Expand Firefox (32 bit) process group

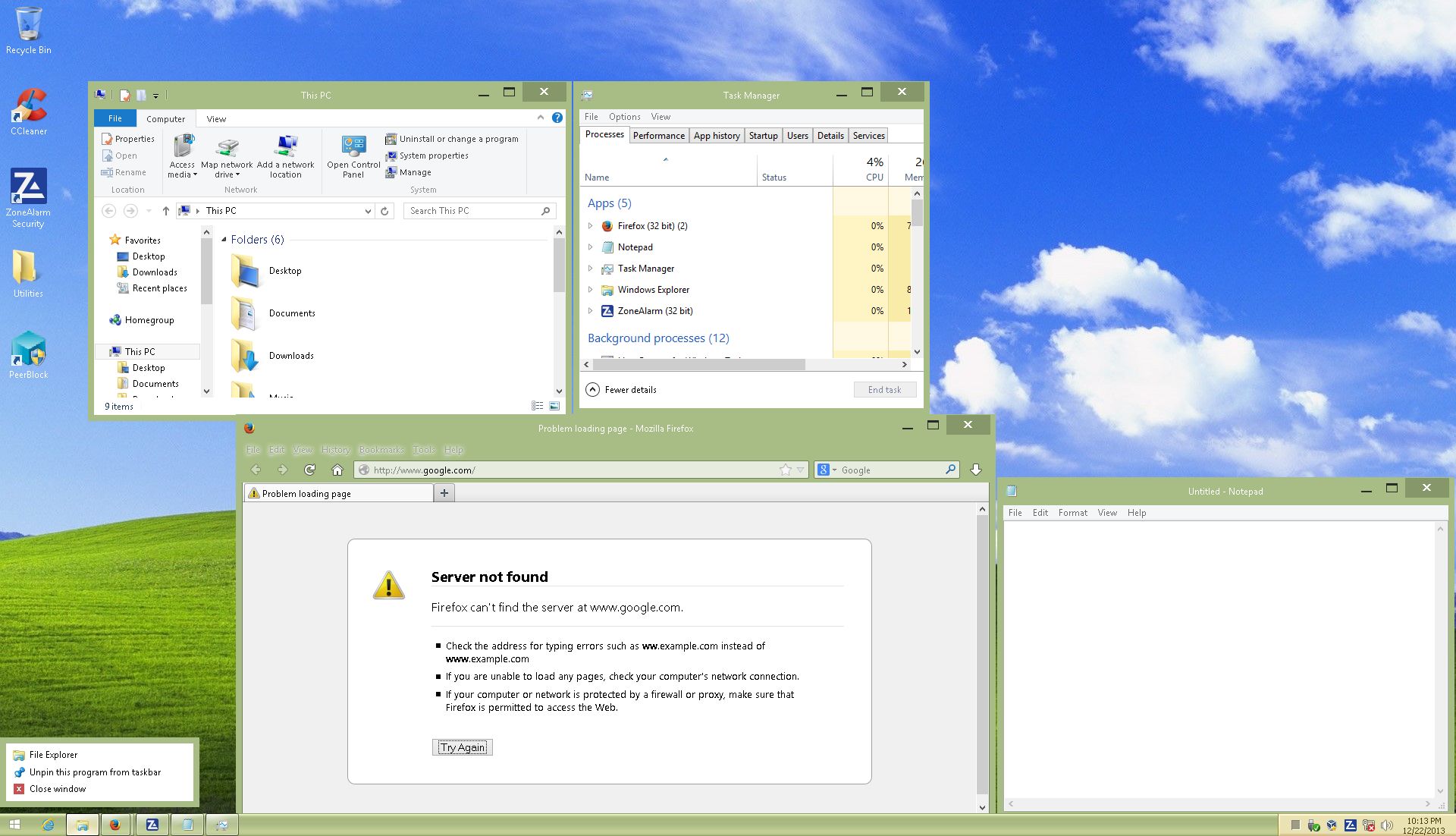[591, 226]
